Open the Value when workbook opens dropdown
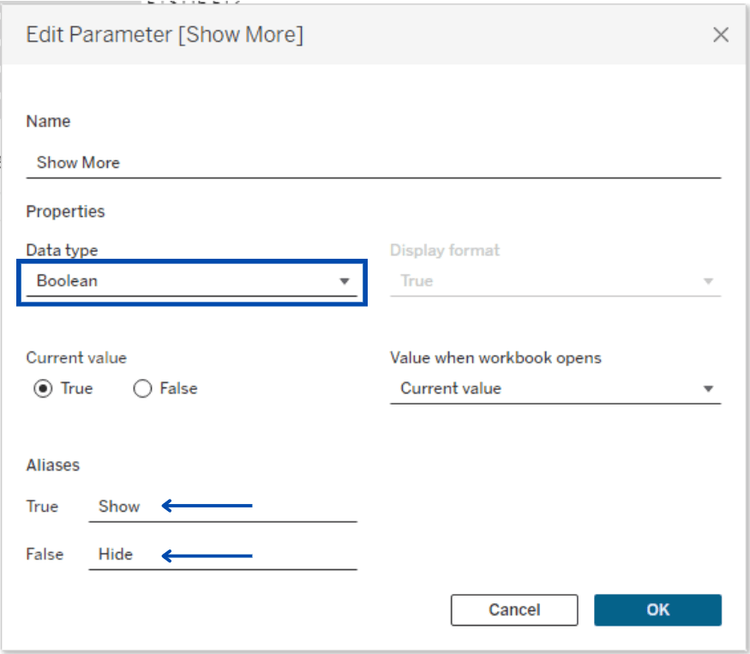This screenshot has height=654, width=750. tap(555, 388)
